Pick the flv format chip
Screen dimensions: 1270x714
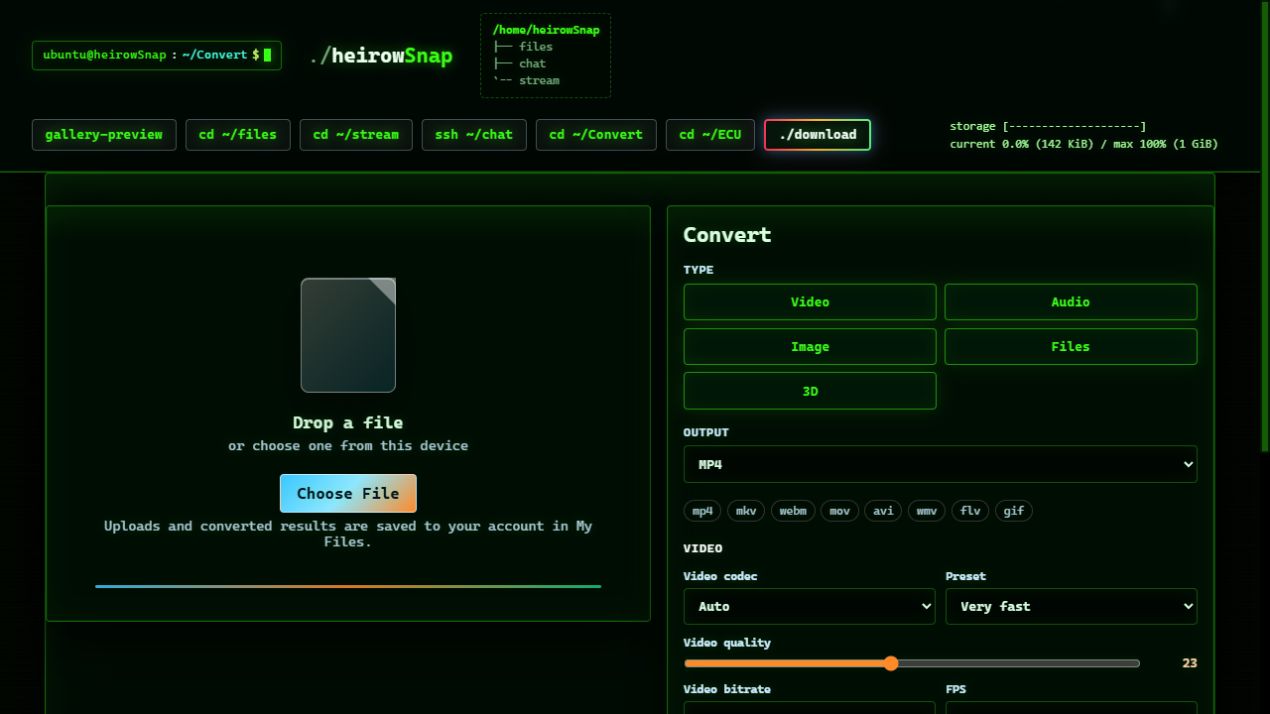[x=970, y=511]
